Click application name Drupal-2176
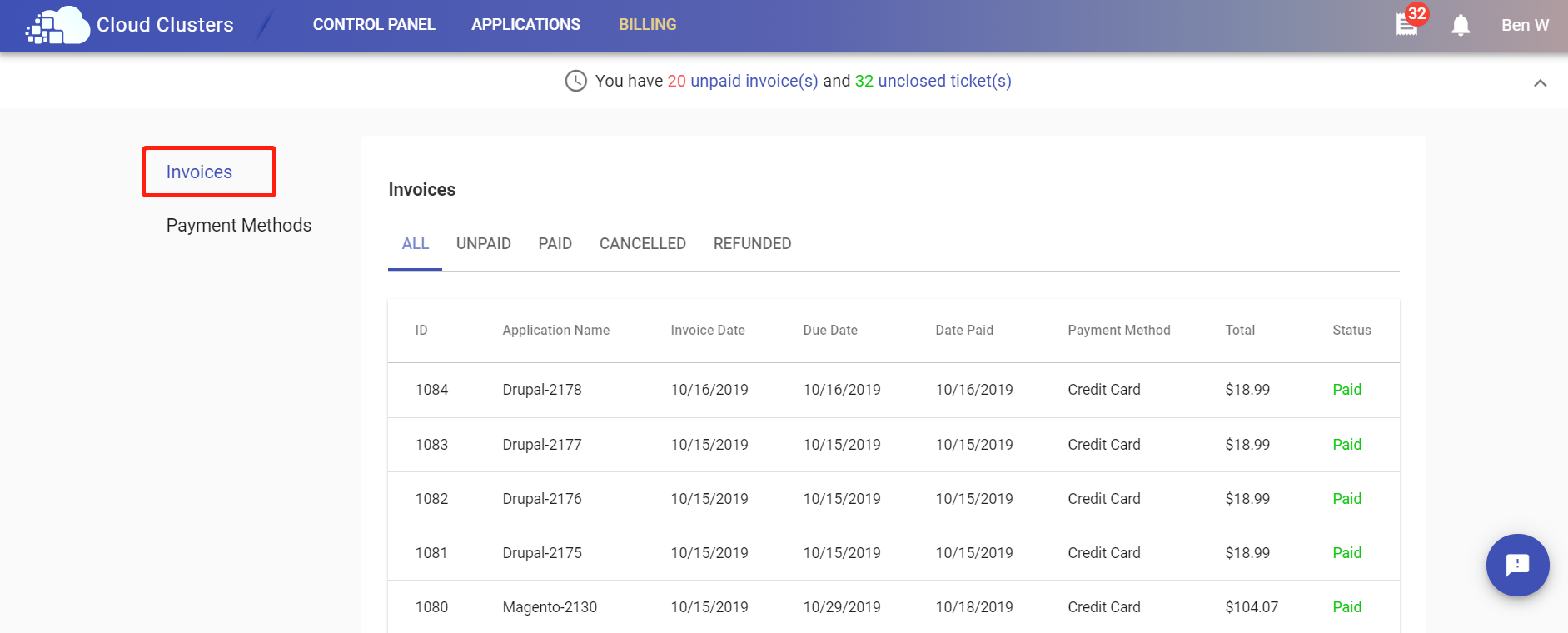This screenshot has height=633, width=1568. click(x=542, y=499)
